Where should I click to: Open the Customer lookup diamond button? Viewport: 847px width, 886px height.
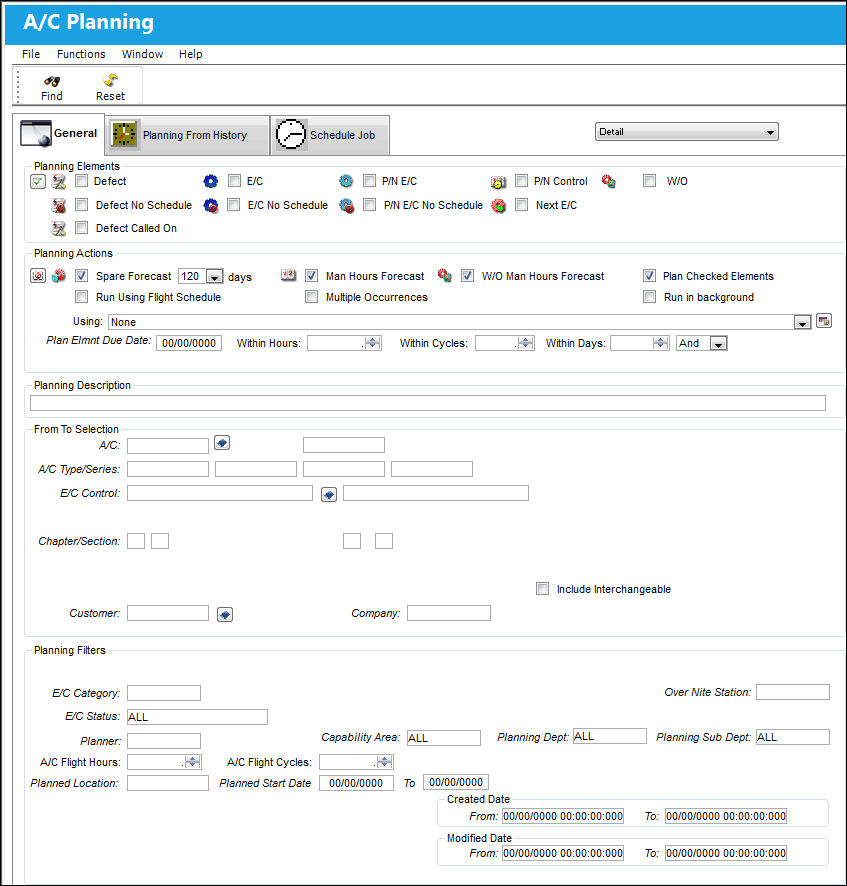pos(225,614)
